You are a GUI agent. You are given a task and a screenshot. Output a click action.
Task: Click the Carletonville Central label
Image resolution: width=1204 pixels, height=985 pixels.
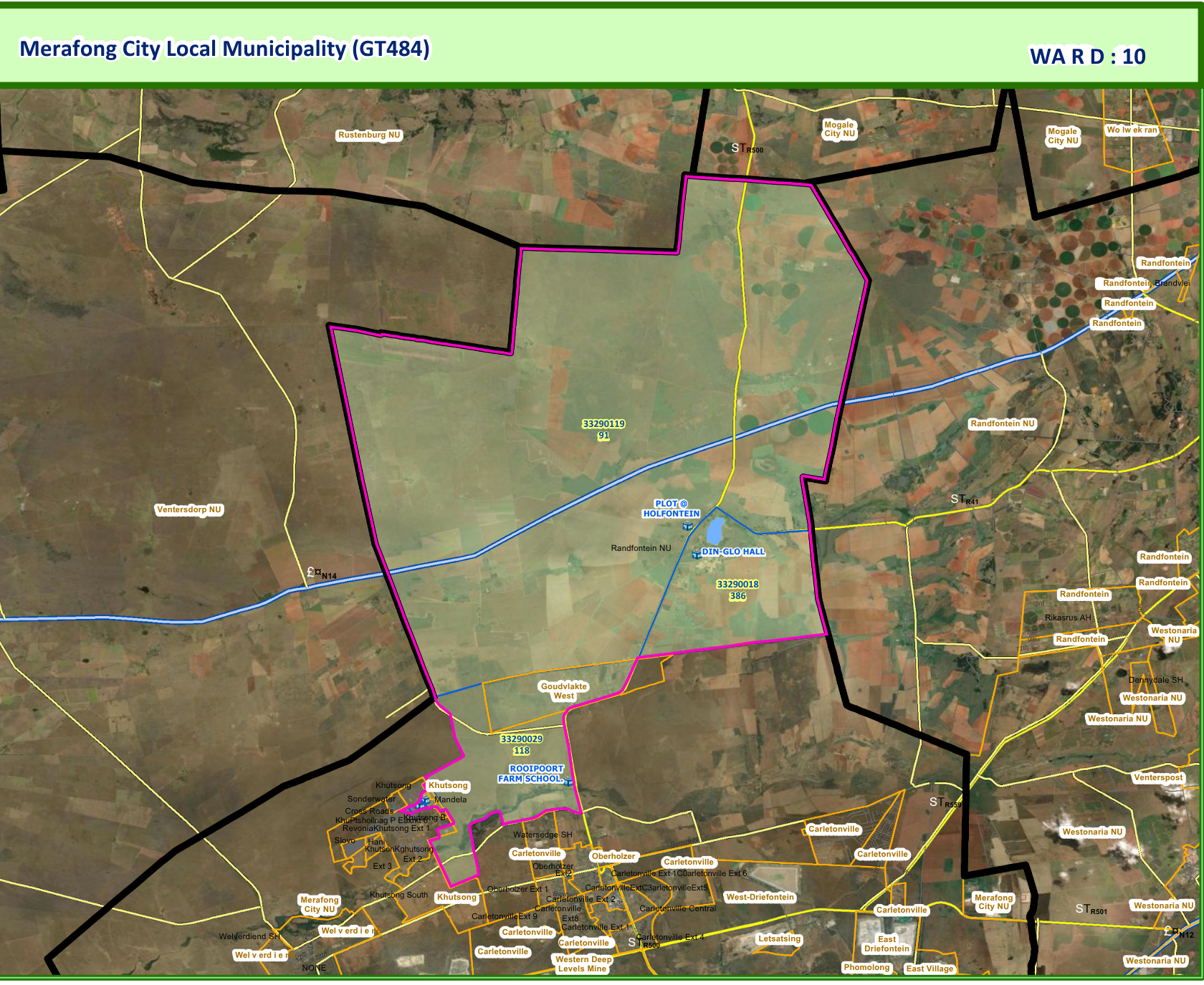pos(677,908)
